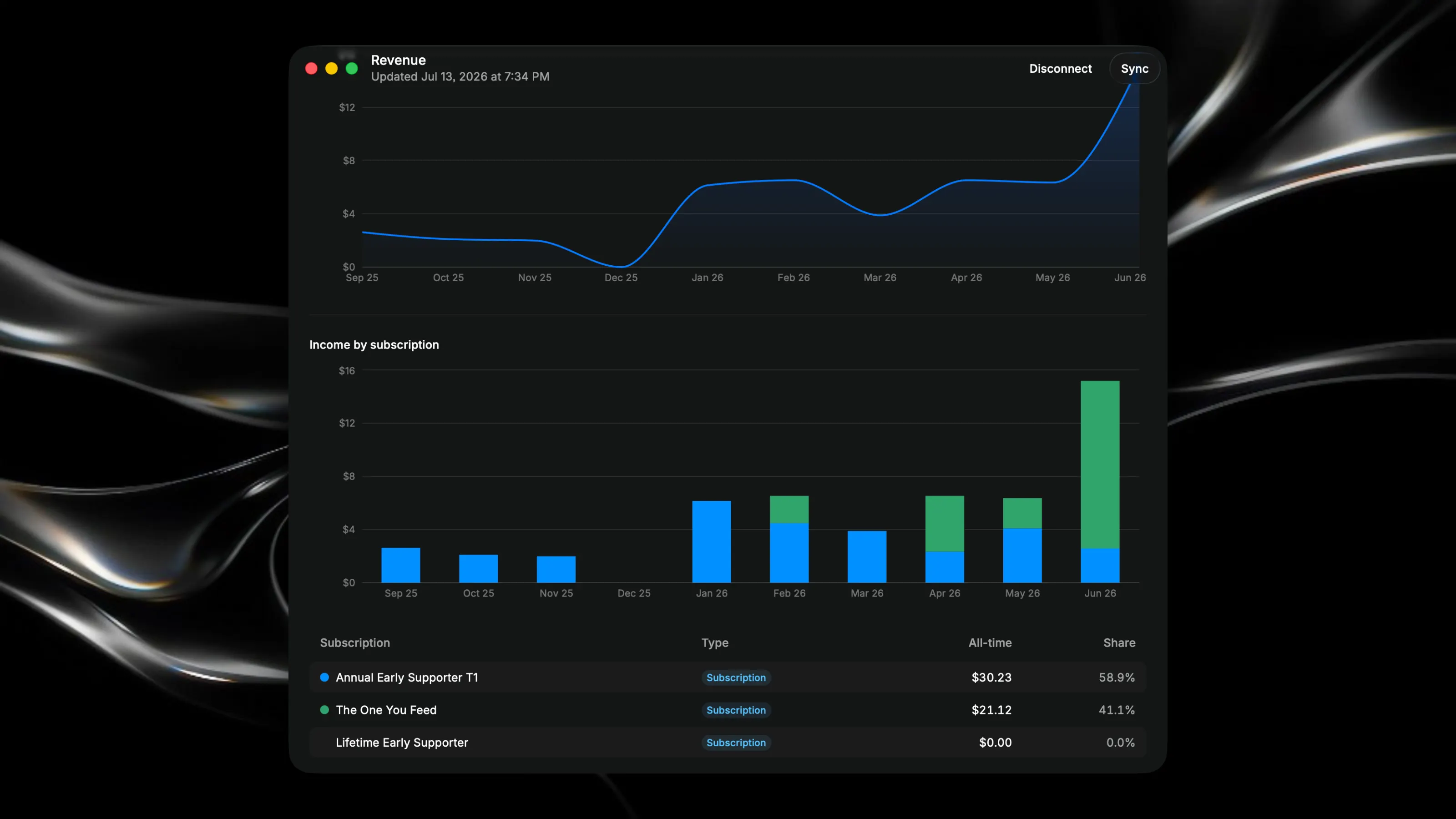1456x819 pixels.
Task: Click the green fullscreen window button
Action: coord(352,68)
